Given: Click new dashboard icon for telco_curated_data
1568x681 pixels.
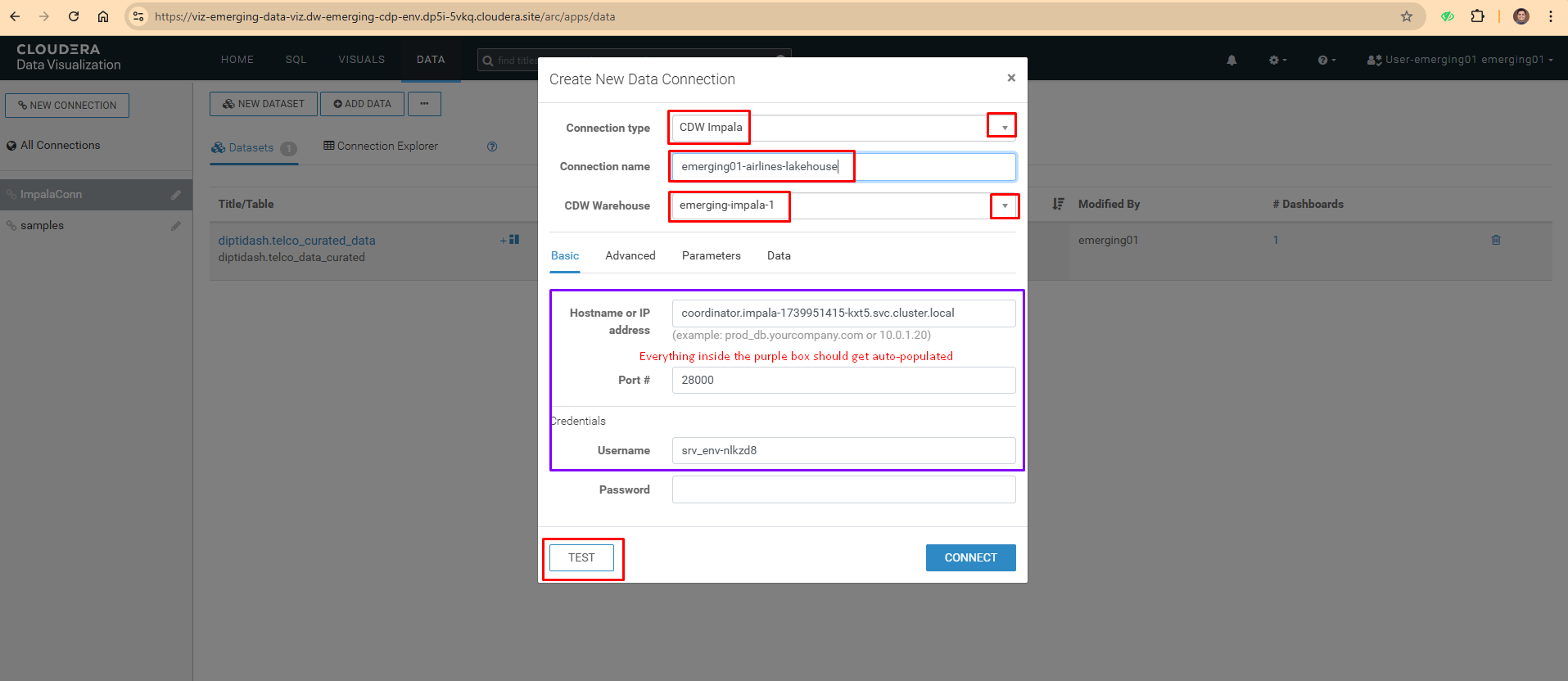Looking at the screenshot, I should [x=510, y=240].
